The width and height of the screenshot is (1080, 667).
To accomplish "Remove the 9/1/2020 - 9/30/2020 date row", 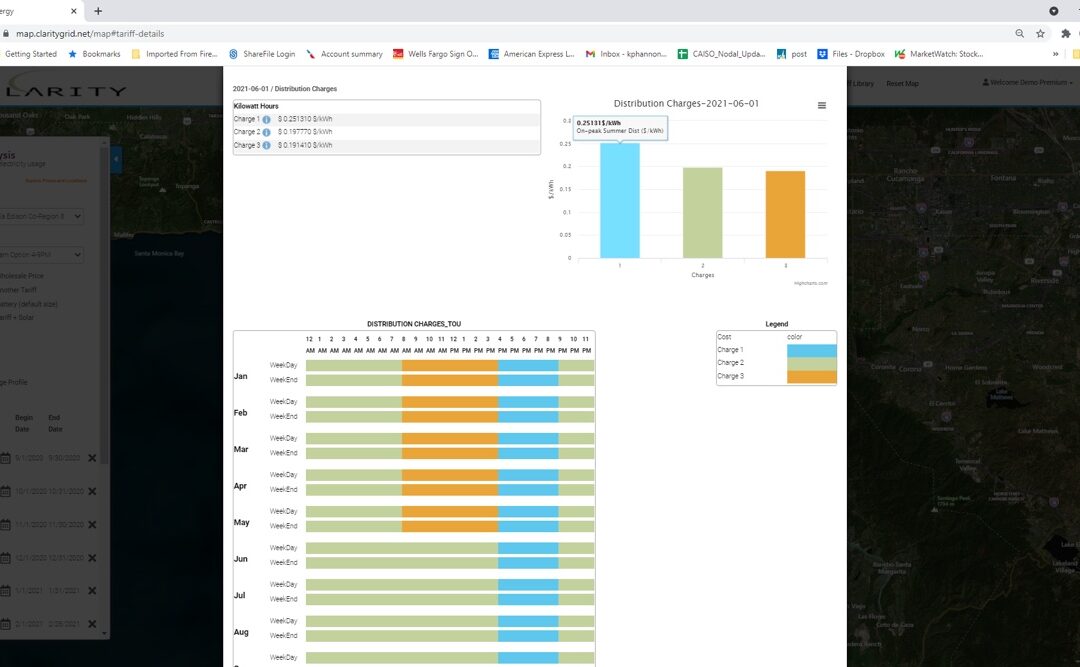I will [92, 458].
